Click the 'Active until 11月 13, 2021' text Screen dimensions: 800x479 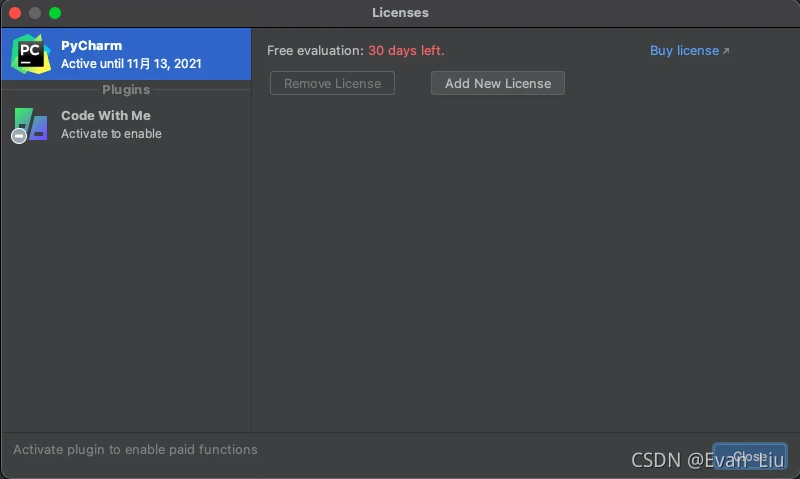click(131, 63)
